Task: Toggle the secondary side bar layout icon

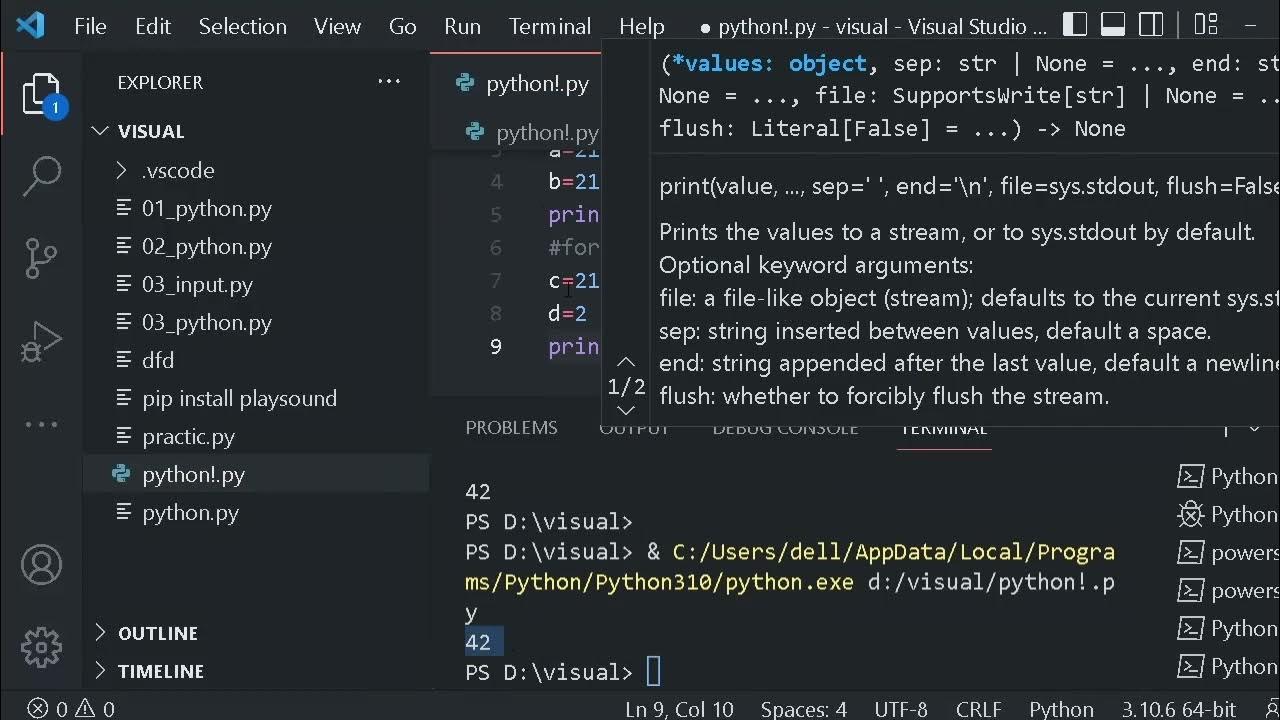Action: pyautogui.click(x=1151, y=25)
